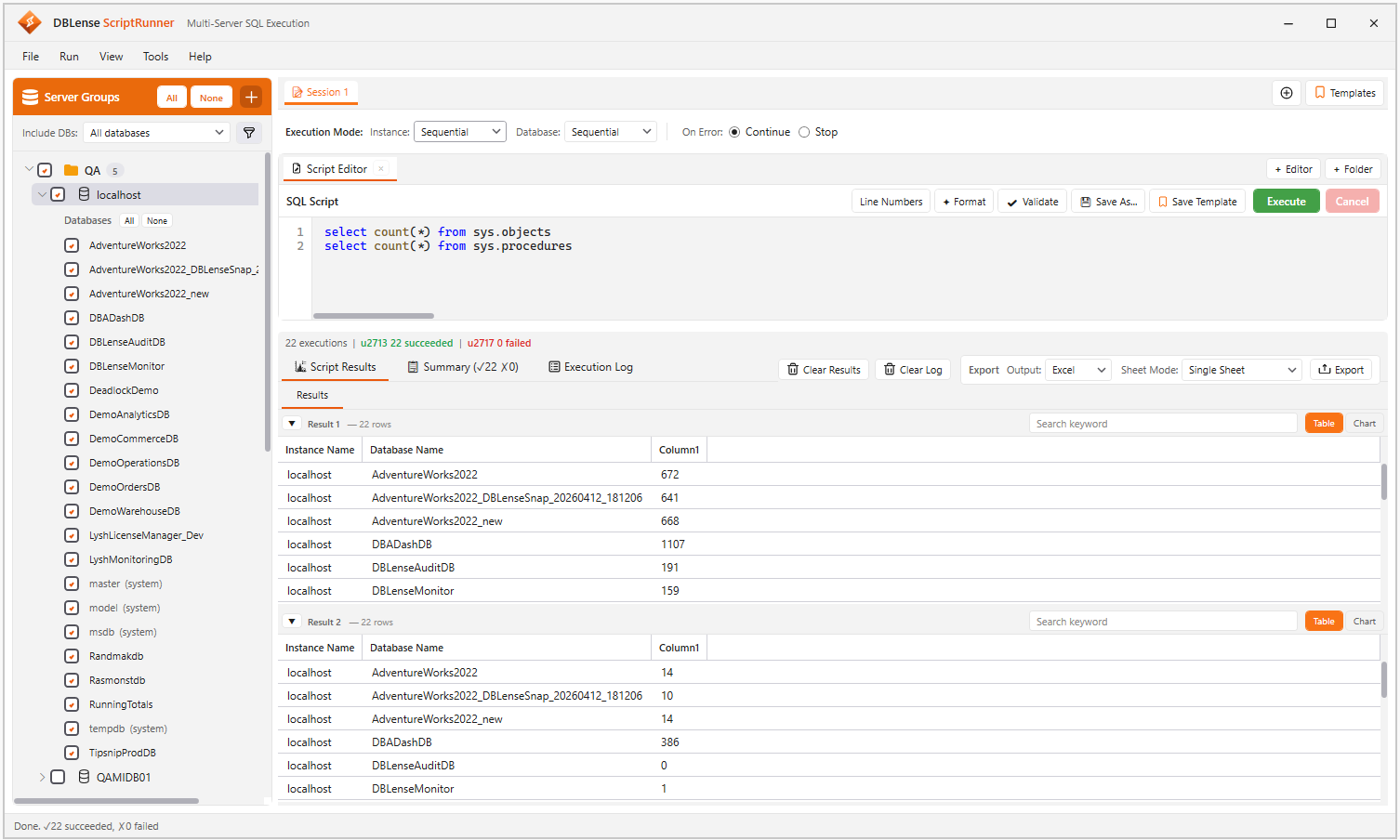Screen dimensions: 1400x840
Task: Switch to the Execution Log tab
Action: [x=591, y=367]
